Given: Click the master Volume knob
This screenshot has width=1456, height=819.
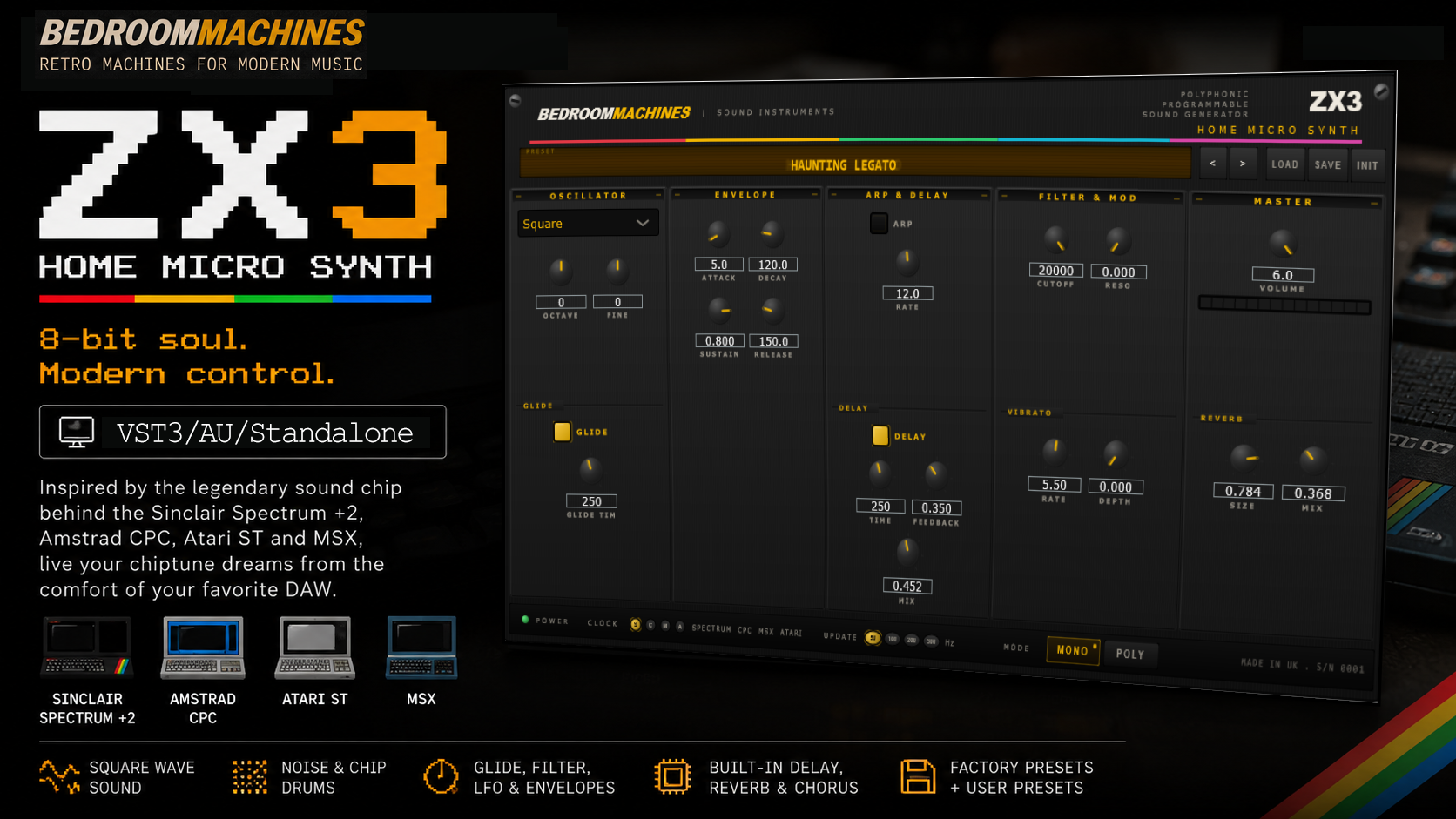Looking at the screenshot, I should click(x=1283, y=242).
